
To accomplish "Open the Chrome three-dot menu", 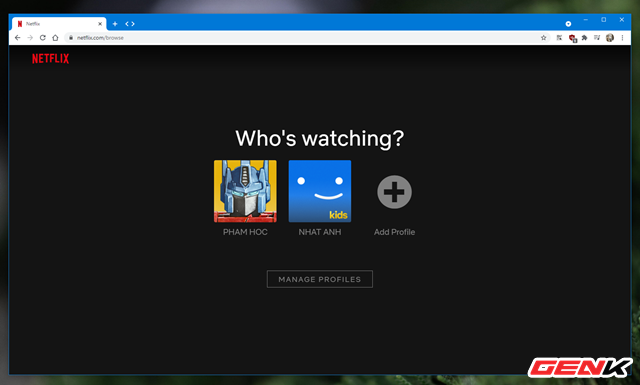I will [x=622, y=38].
